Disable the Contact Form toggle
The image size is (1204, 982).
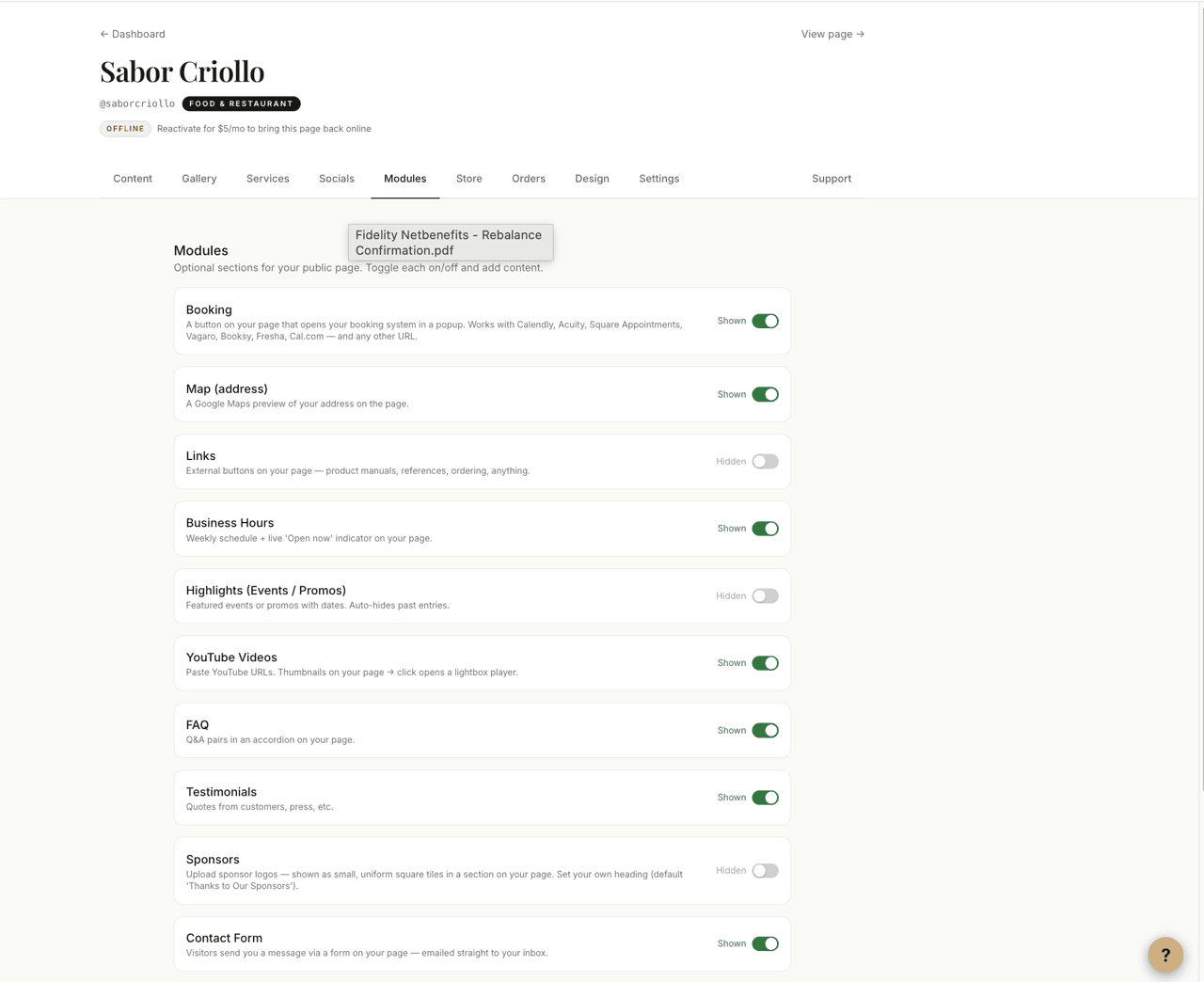(765, 943)
